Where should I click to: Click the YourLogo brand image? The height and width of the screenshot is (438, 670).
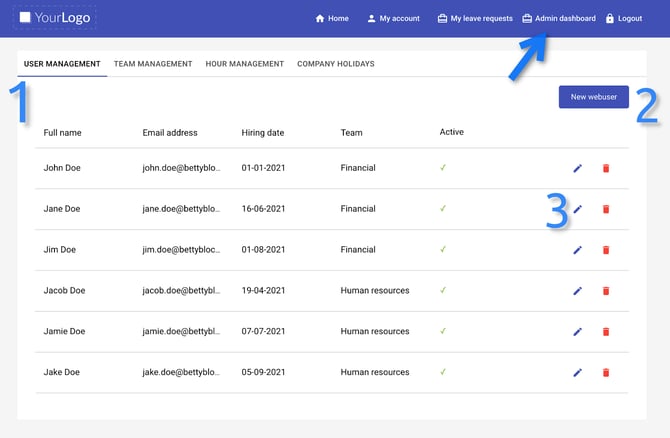pyautogui.click(x=57, y=18)
